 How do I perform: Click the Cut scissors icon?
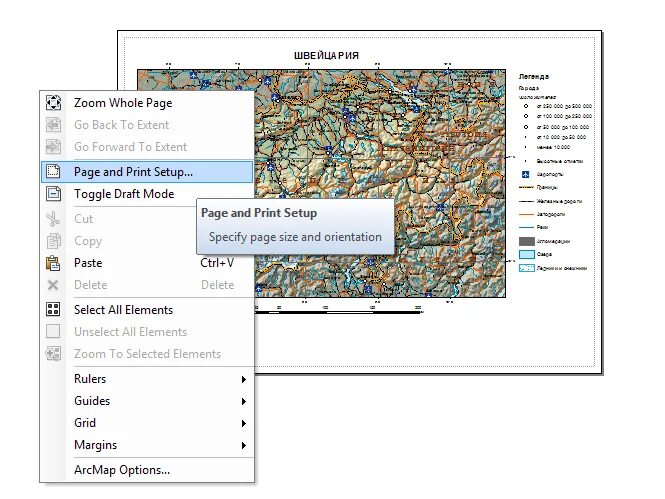pyautogui.click(x=53, y=219)
